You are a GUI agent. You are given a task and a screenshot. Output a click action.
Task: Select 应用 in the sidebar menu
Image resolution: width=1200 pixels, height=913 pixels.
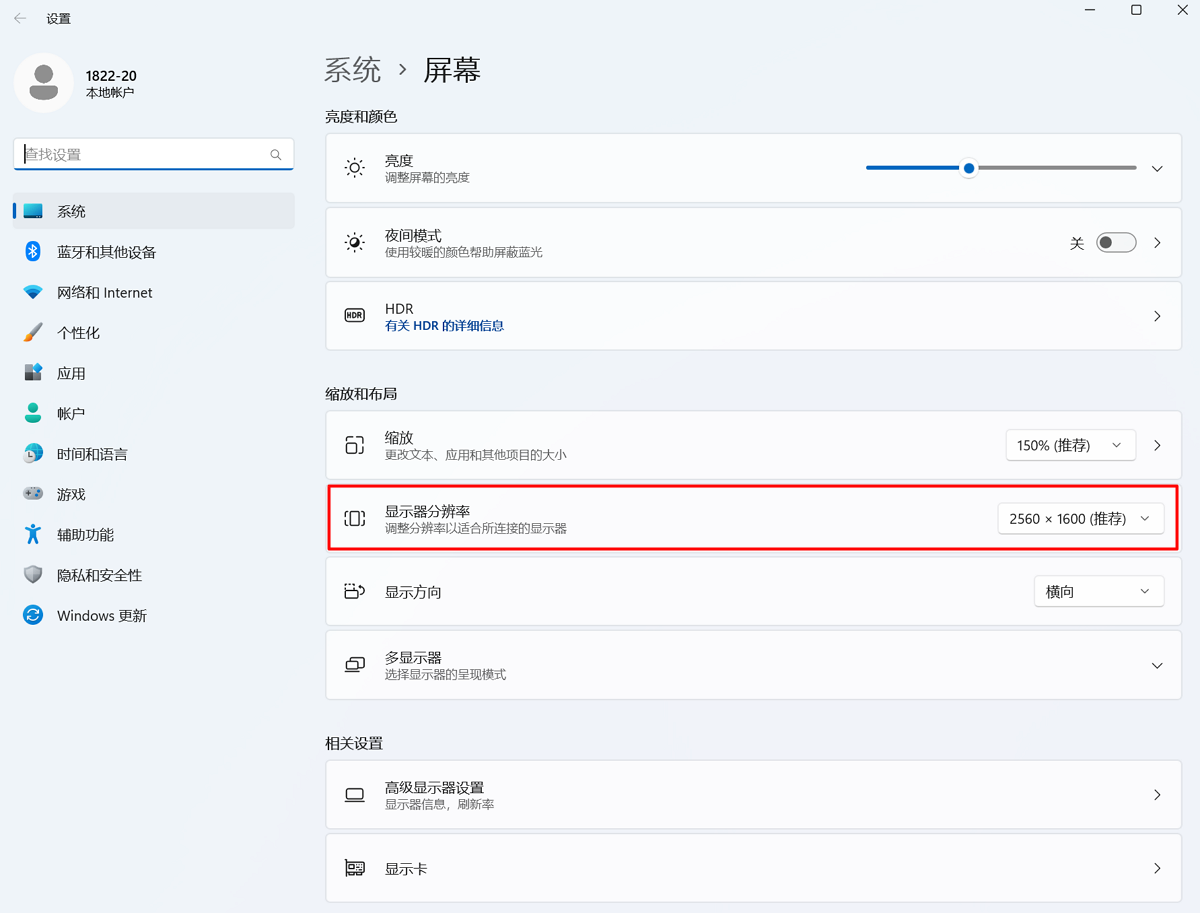(71, 373)
